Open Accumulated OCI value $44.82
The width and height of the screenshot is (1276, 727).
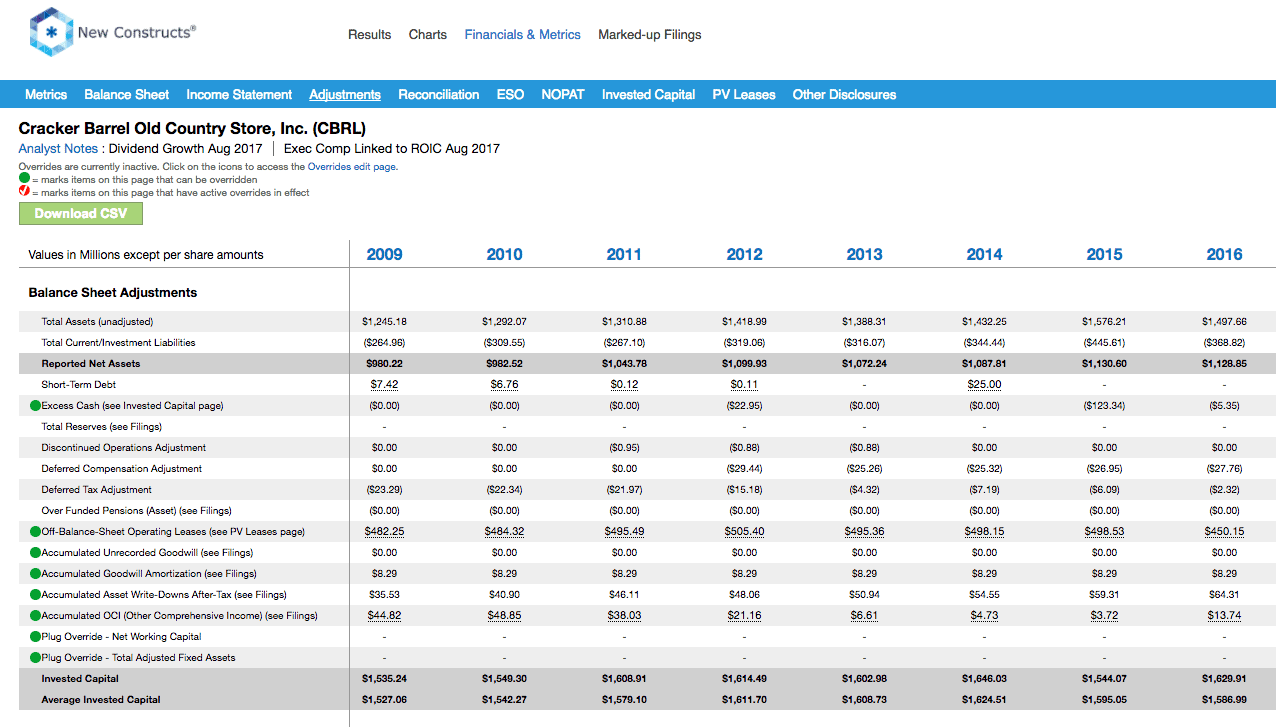click(385, 616)
